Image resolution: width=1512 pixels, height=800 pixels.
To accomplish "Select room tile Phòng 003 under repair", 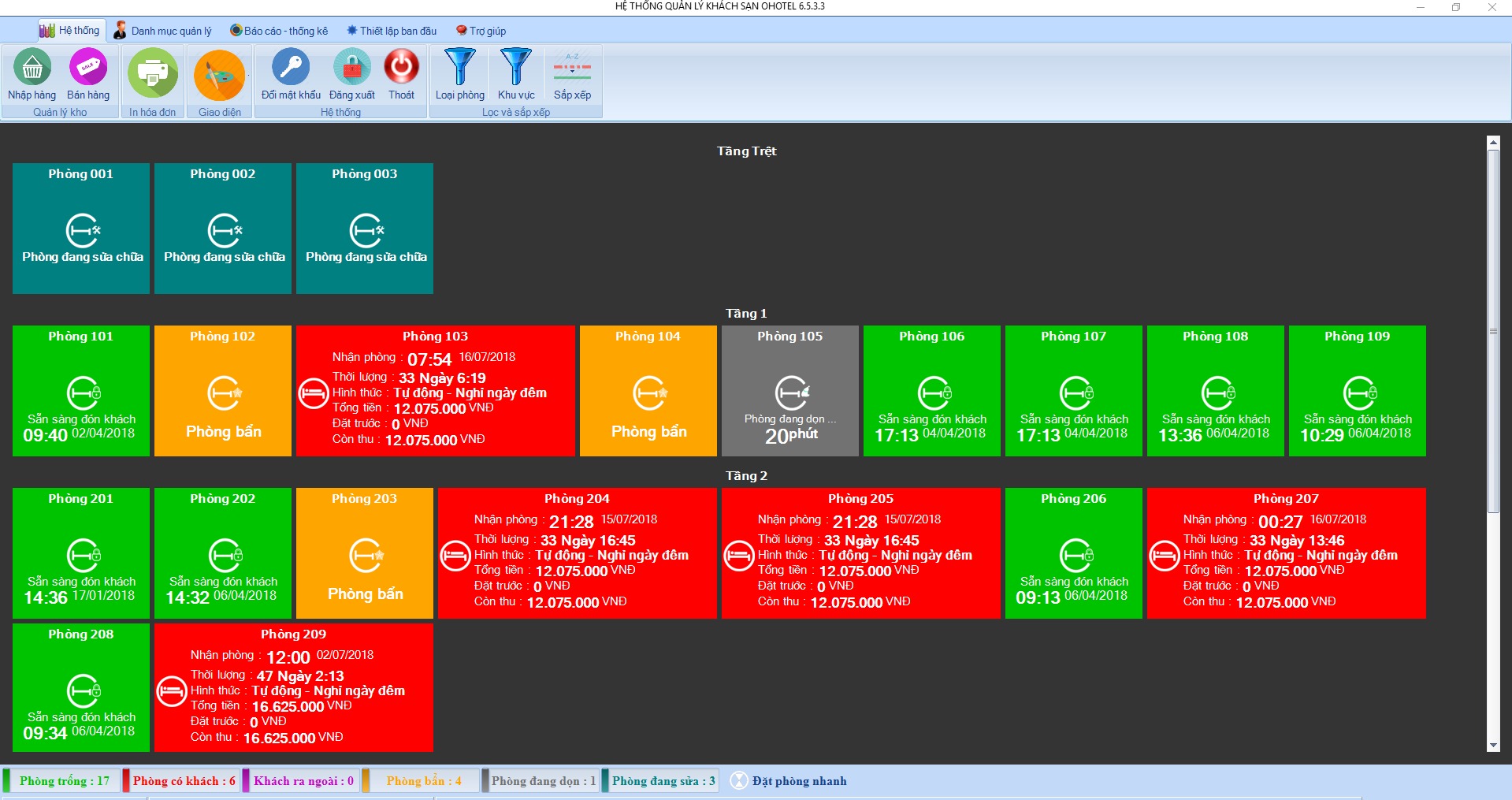I will [x=365, y=229].
